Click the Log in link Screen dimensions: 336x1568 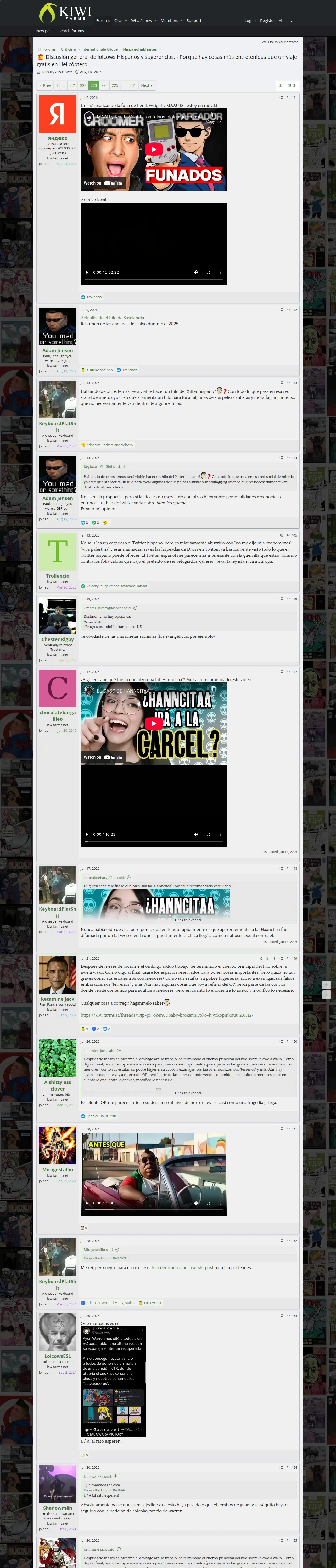(x=250, y=21)
